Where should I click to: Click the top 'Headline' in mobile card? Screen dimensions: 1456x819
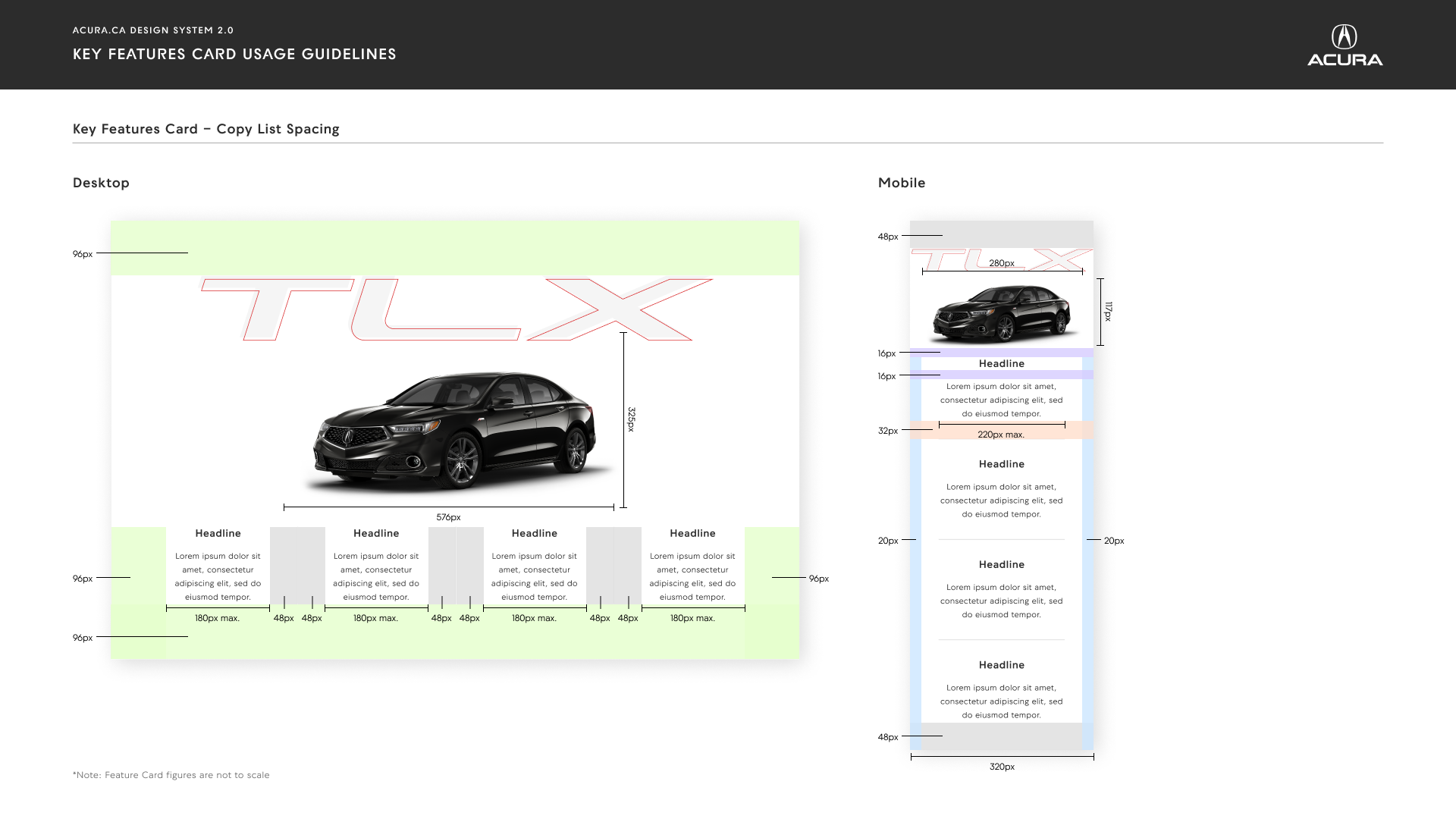pyautogui.click(x=1002, y=363)
